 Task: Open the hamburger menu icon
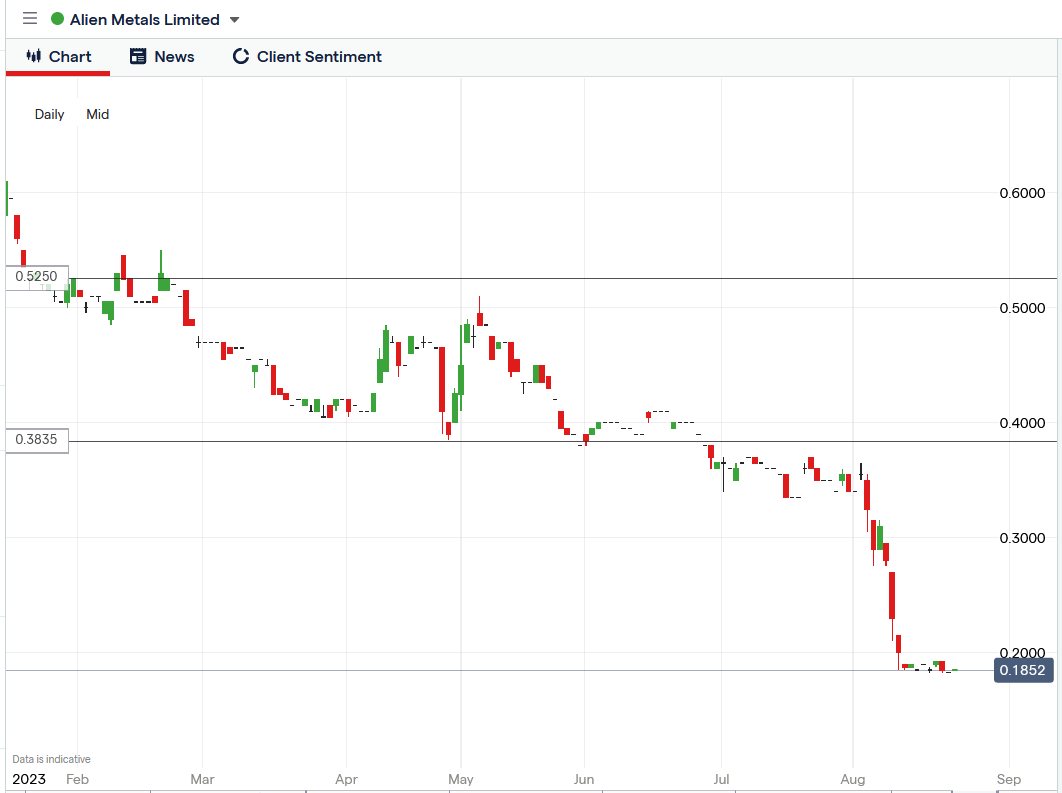(x=30, y=18)
